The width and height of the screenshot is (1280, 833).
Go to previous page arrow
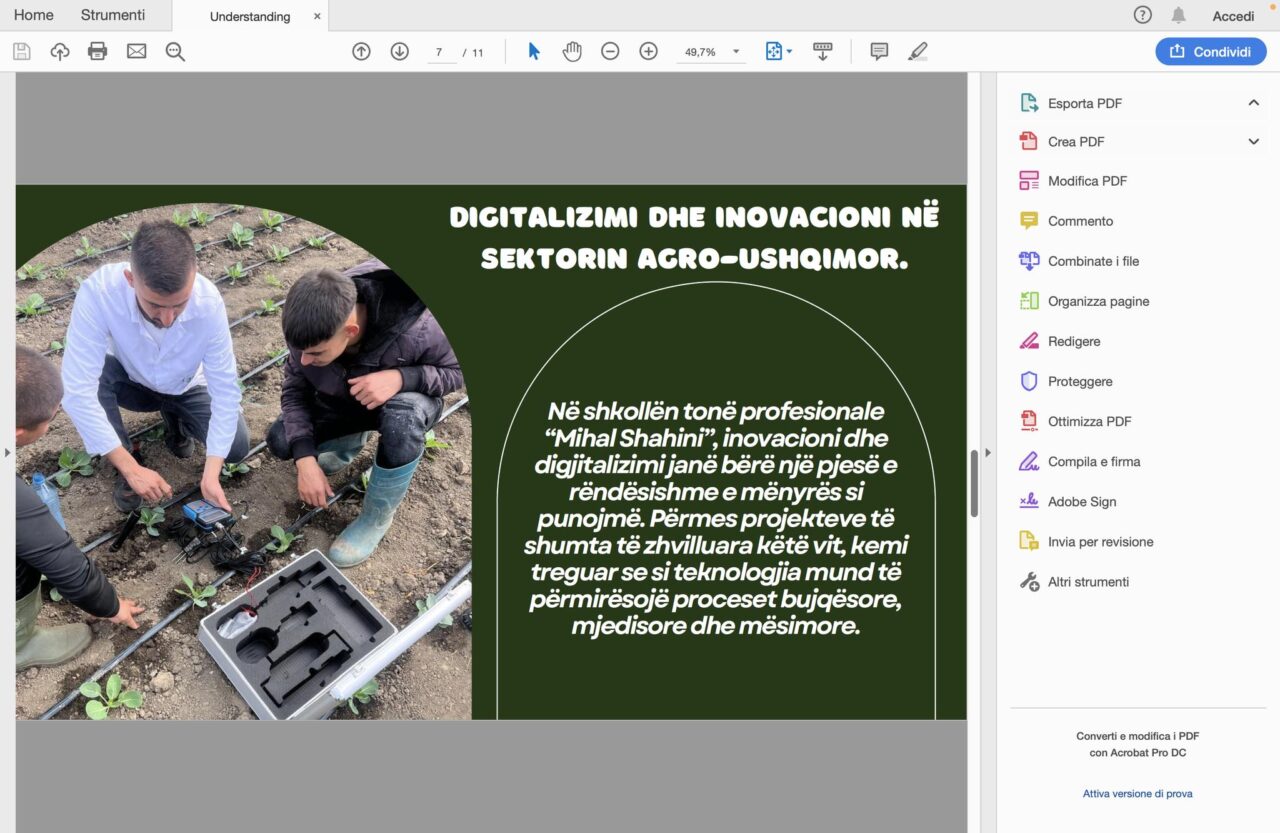coord(361,52)
